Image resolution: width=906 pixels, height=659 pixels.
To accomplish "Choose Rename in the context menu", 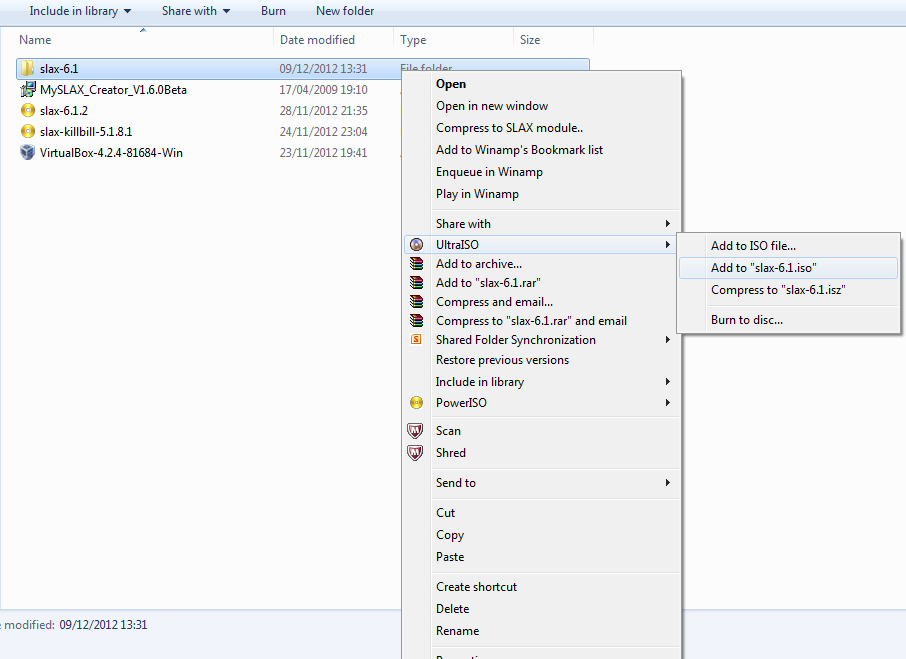I will point(457,631).
